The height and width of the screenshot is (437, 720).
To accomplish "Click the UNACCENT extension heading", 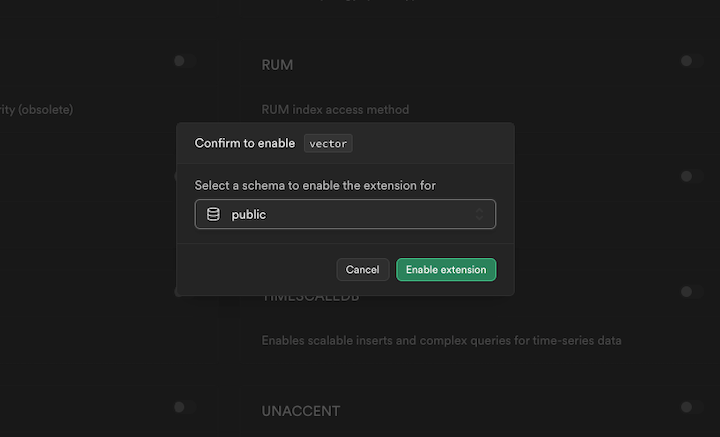I will (300, 411).
